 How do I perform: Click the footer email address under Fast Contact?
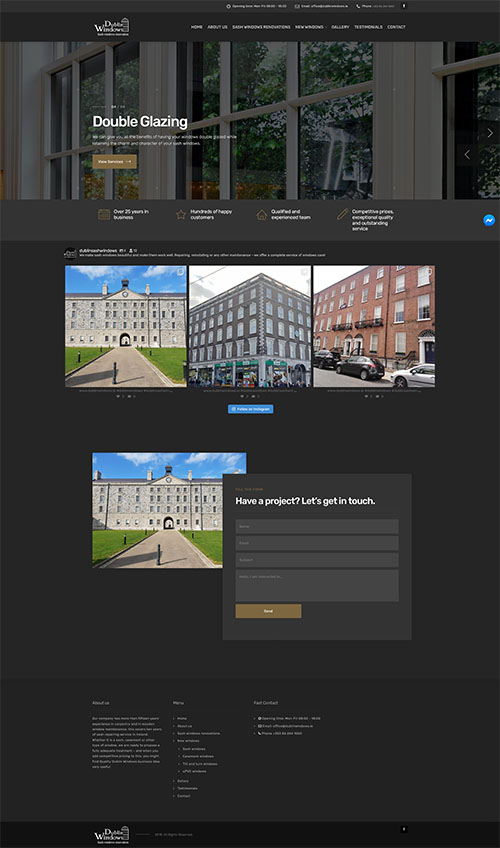click(292, 726)
